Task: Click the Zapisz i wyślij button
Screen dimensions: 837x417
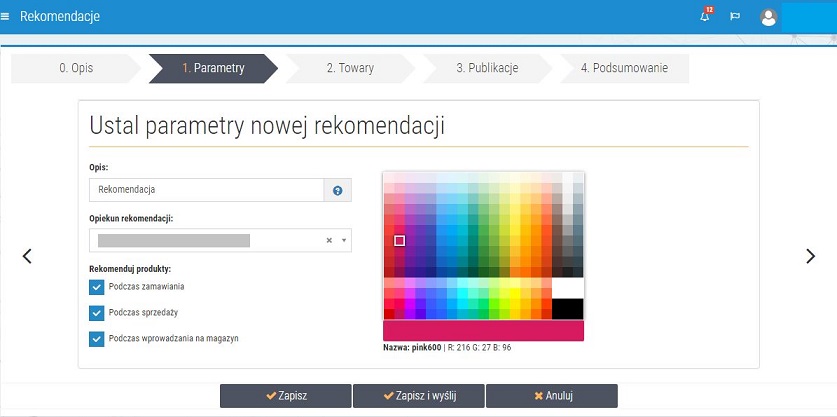Action: (418, 396)
